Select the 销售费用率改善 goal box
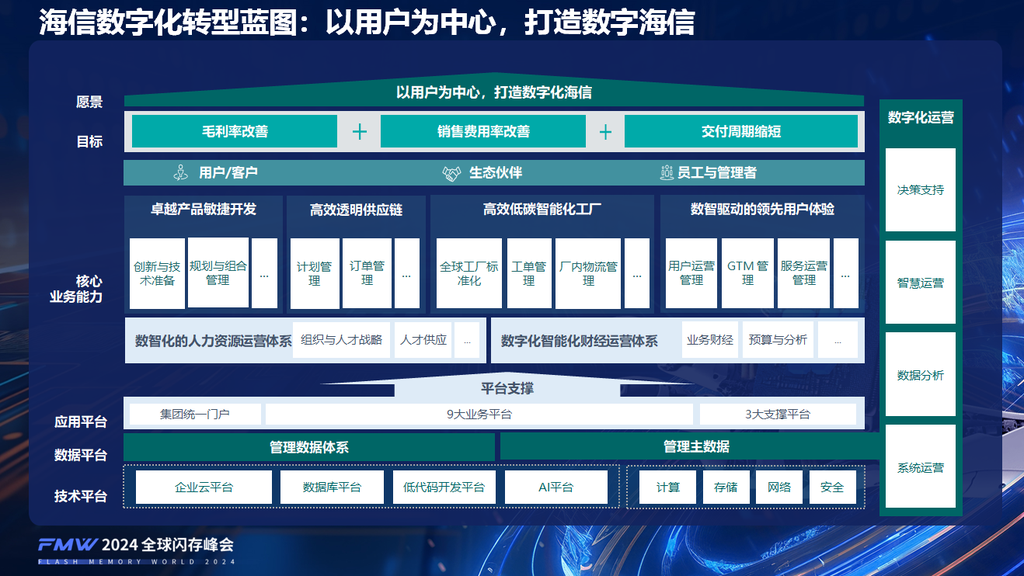 pos(483,131)
